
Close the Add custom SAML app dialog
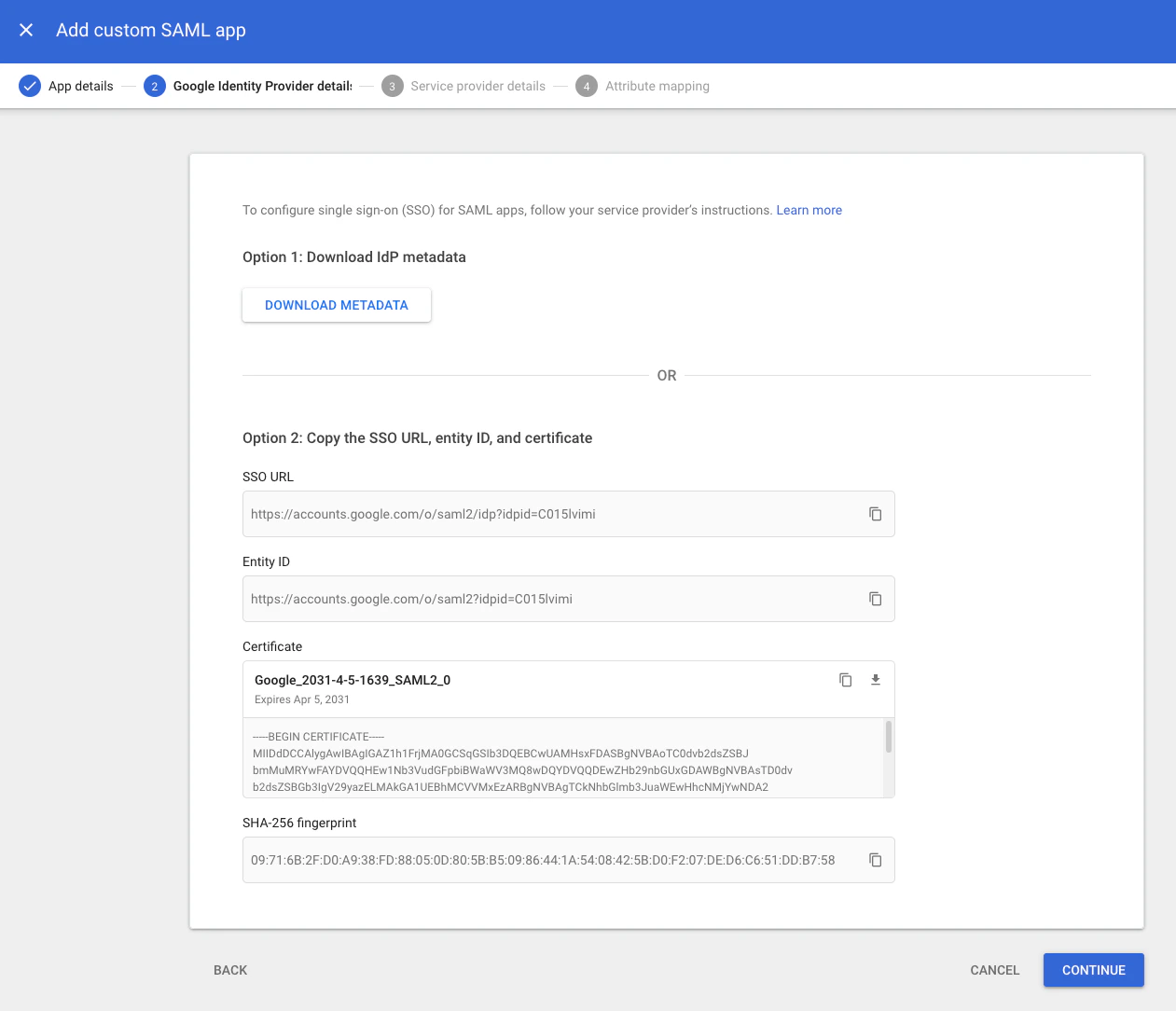pos(26,30)
